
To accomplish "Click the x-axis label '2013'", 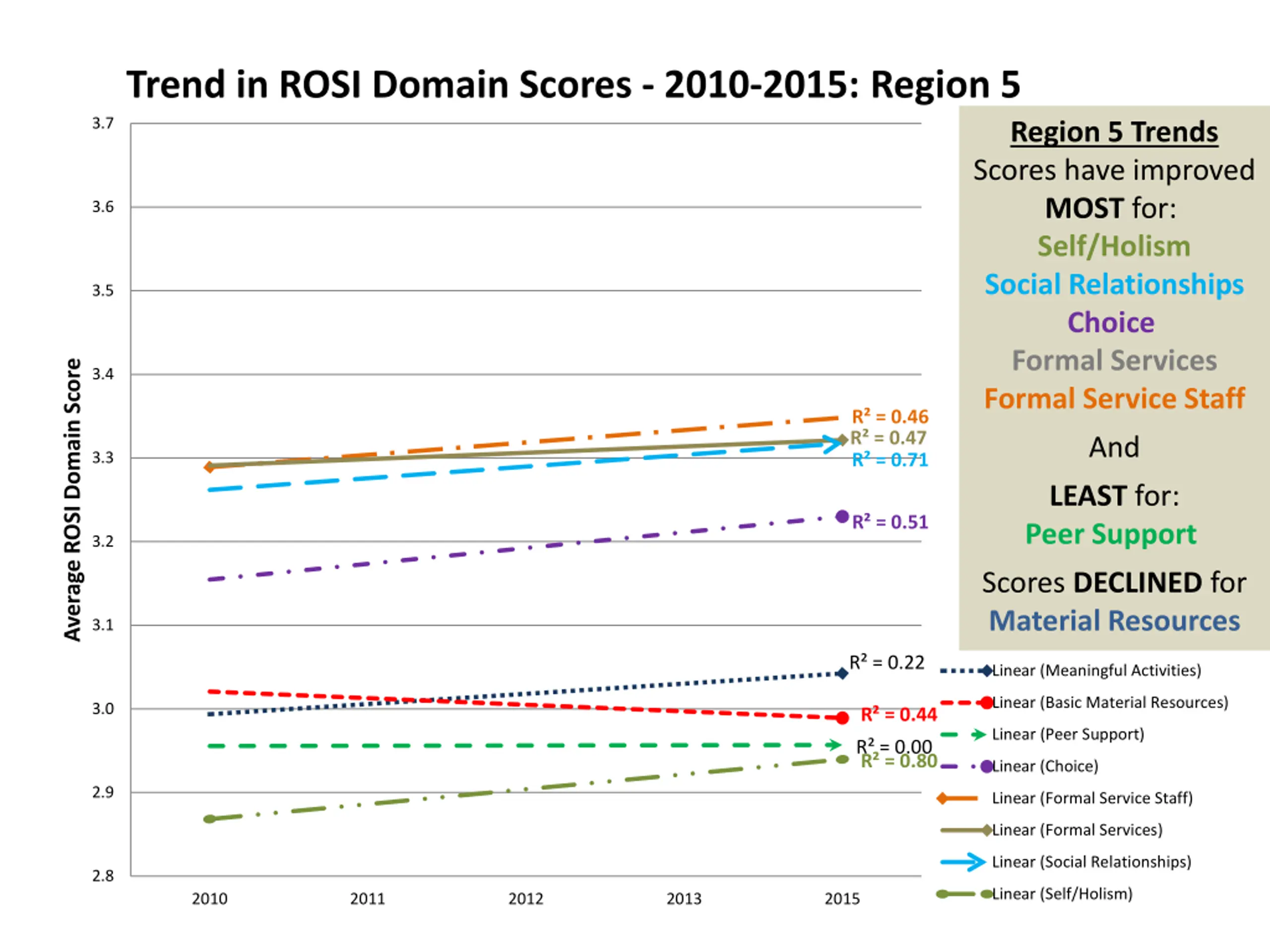I will (685, 899).
